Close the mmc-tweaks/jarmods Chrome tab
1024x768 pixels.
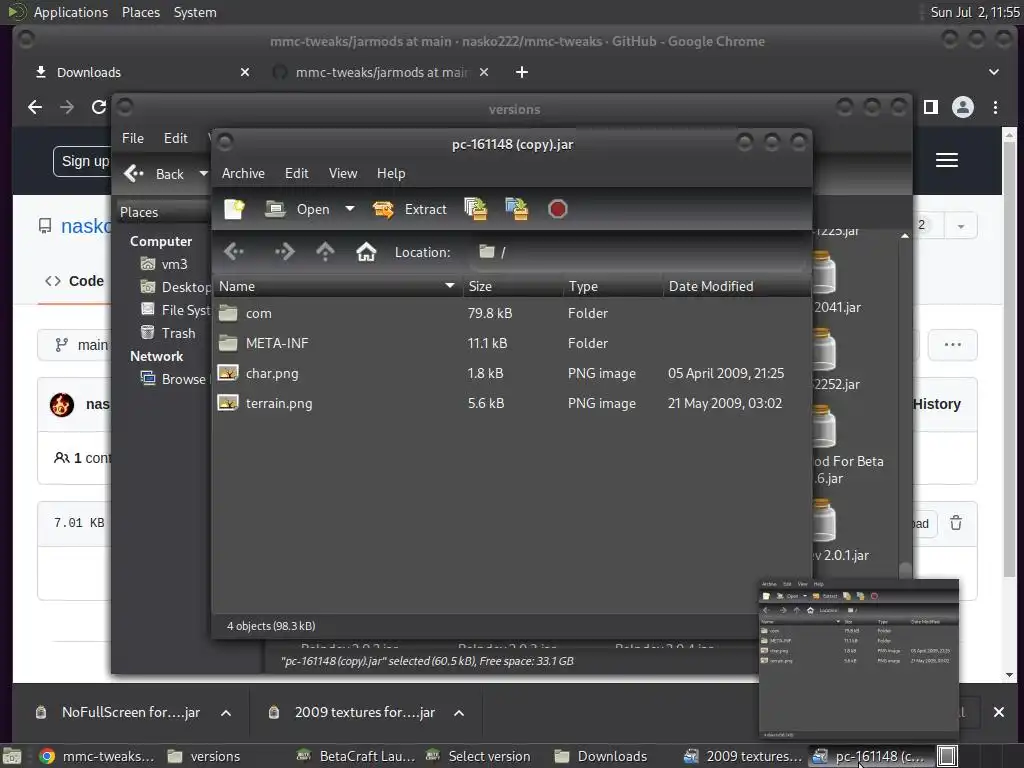point(484,72)
